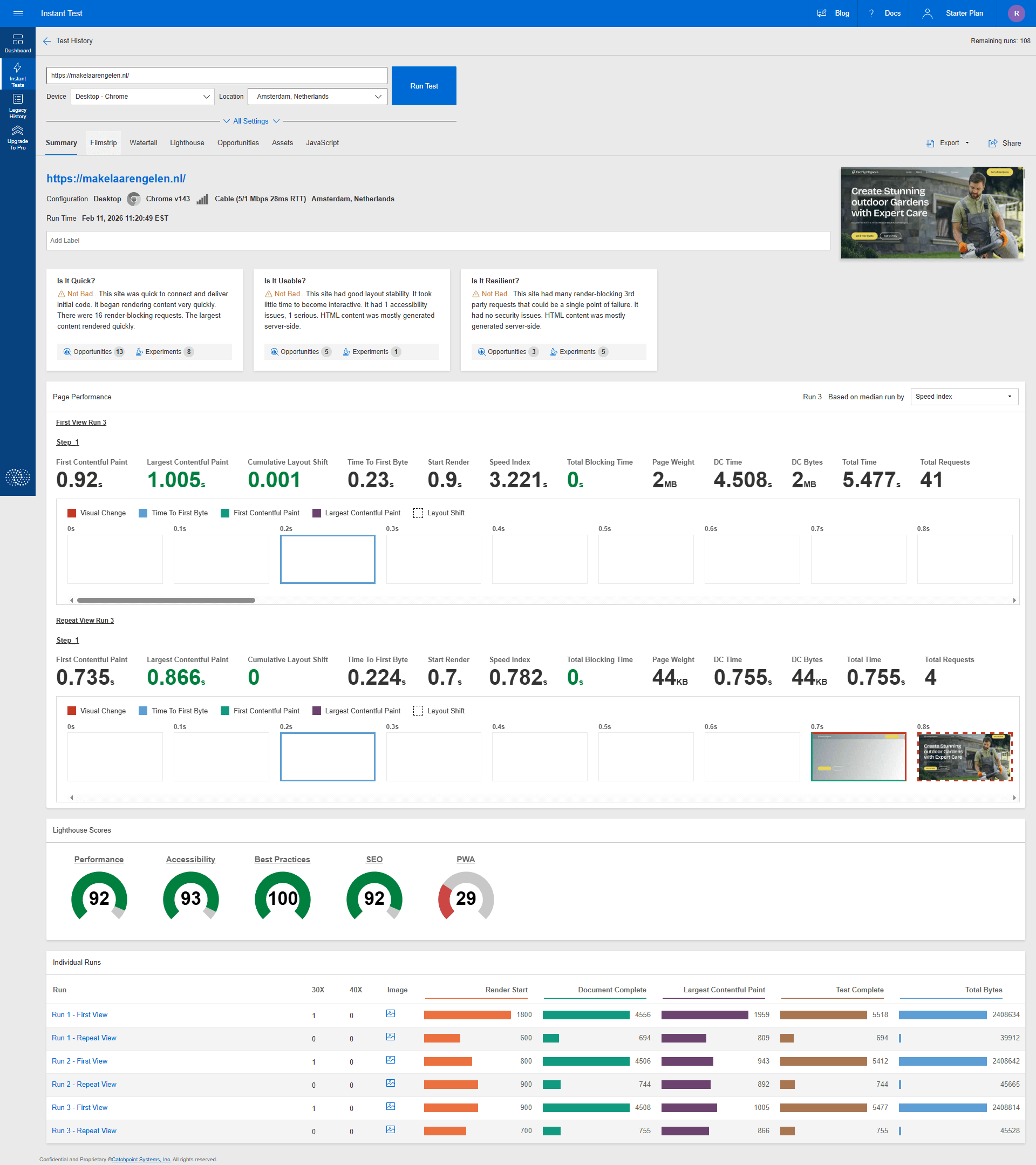Expand the Device dropdown
The width and height of the screenshot is (1036, 1165).
(x=142, y=97)
